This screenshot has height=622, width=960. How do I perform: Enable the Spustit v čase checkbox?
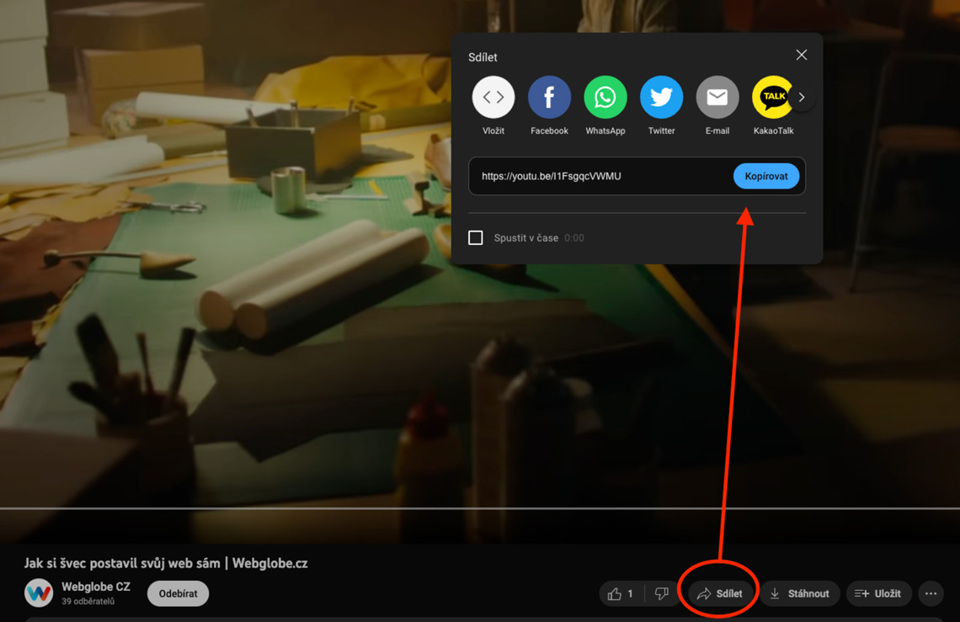point(476,238)
